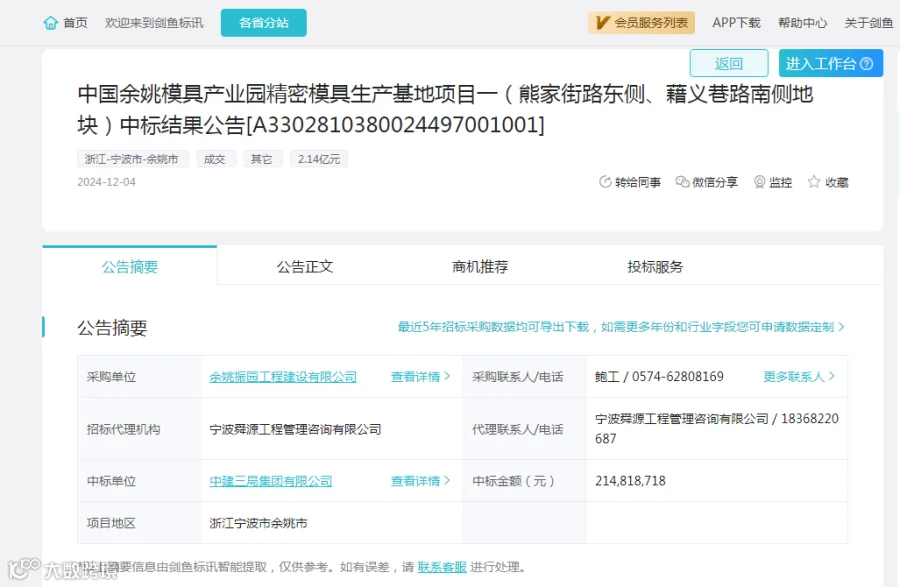Click 进入工作台 button
Viewport: 900px width, 587px height.
point(831,63)
